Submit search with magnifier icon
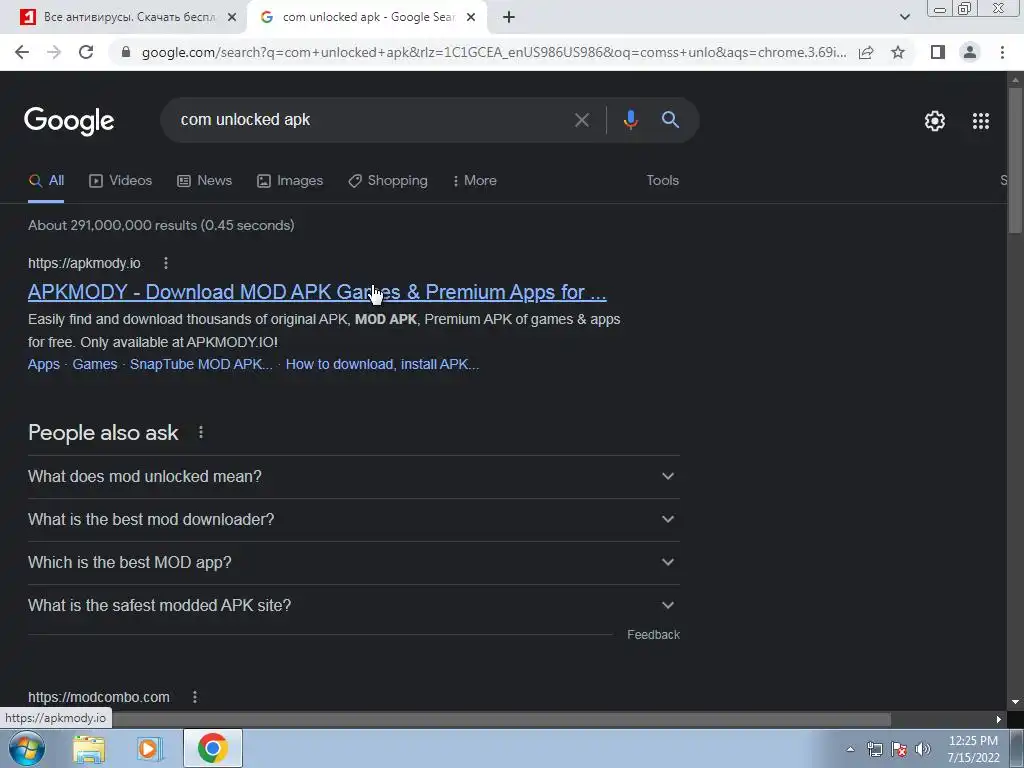 [670, 120]
